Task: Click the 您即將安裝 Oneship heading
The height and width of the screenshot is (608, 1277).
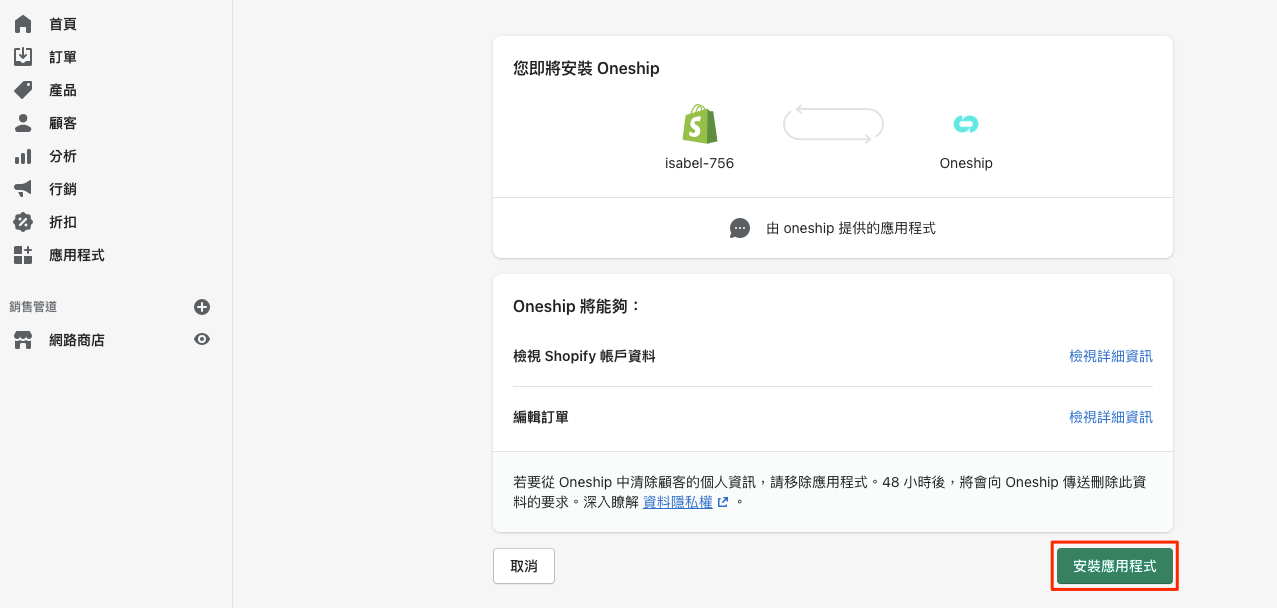Action: (586, 69)
